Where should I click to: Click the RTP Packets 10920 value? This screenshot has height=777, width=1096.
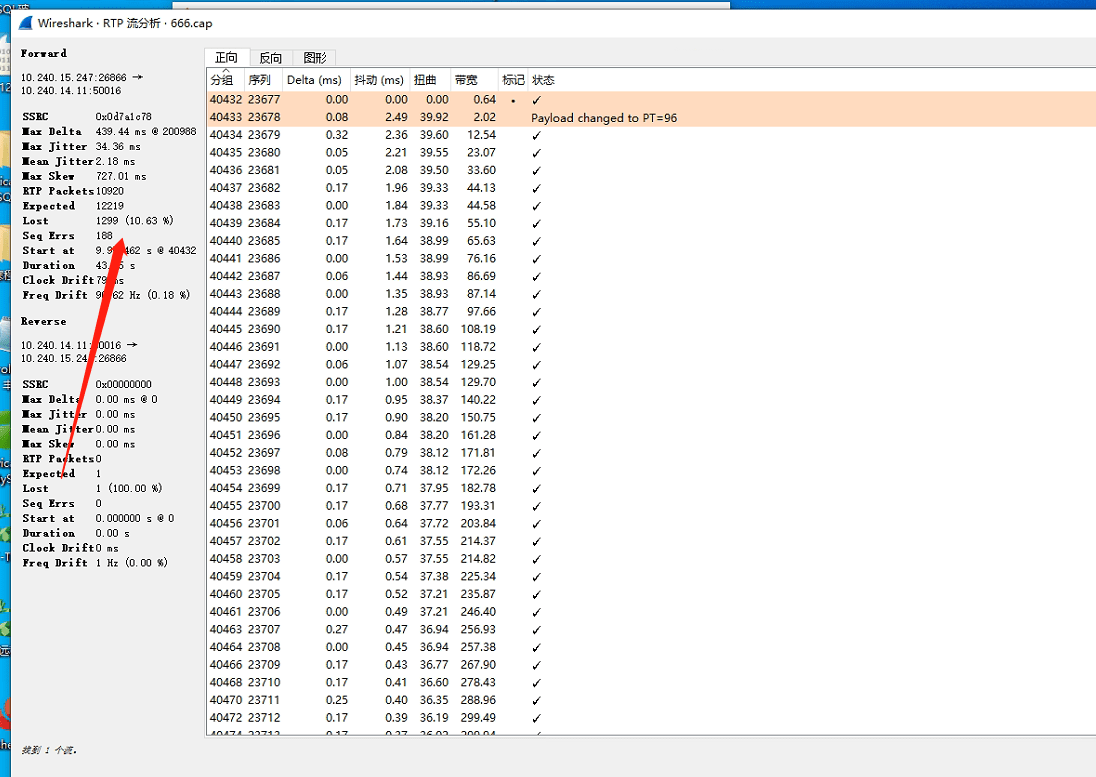110,191
